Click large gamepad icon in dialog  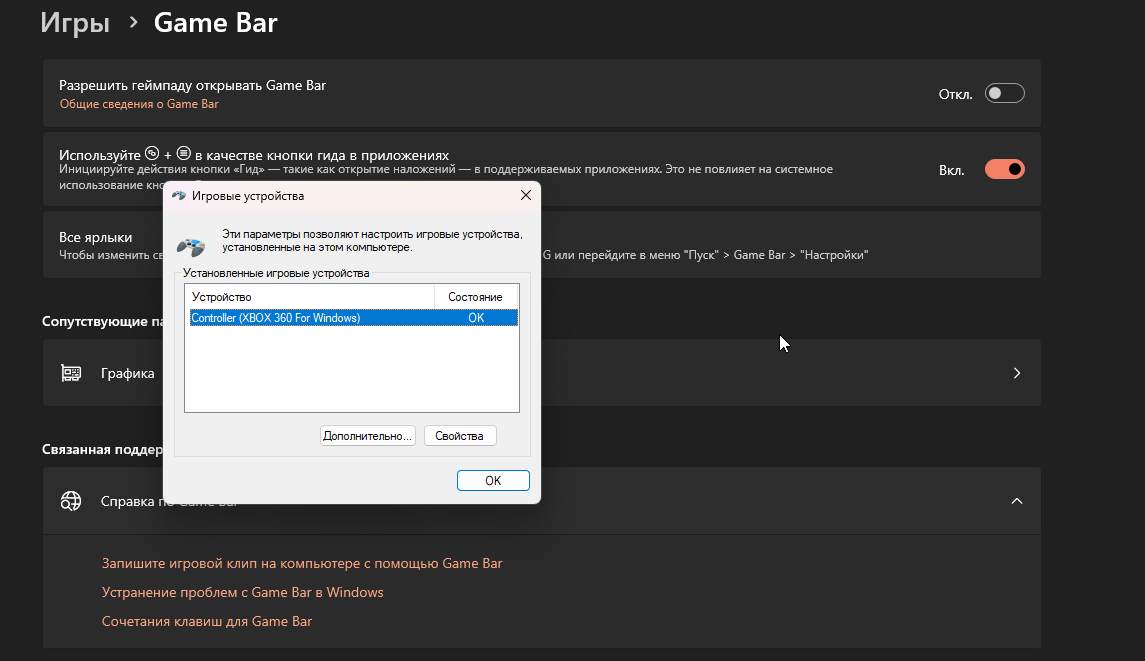[191, 247]
